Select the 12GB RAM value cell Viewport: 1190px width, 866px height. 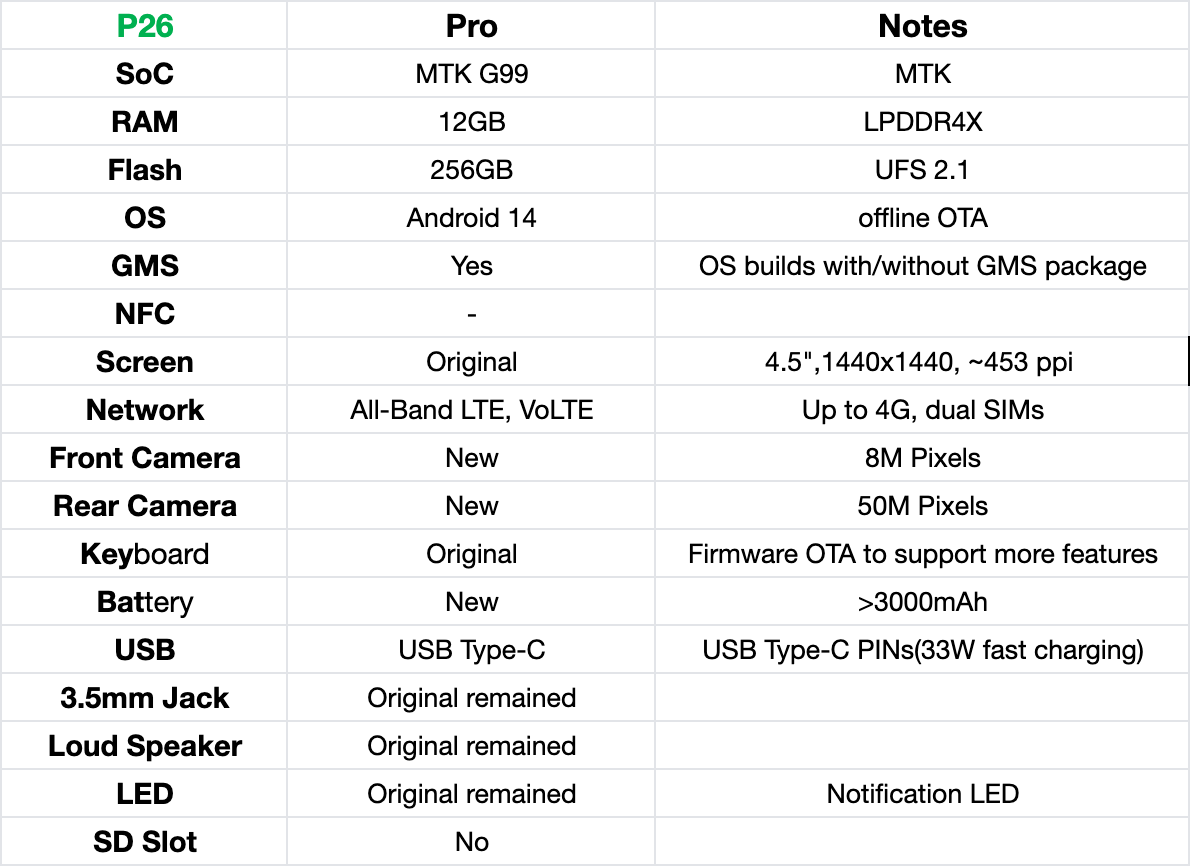point(471,122)
